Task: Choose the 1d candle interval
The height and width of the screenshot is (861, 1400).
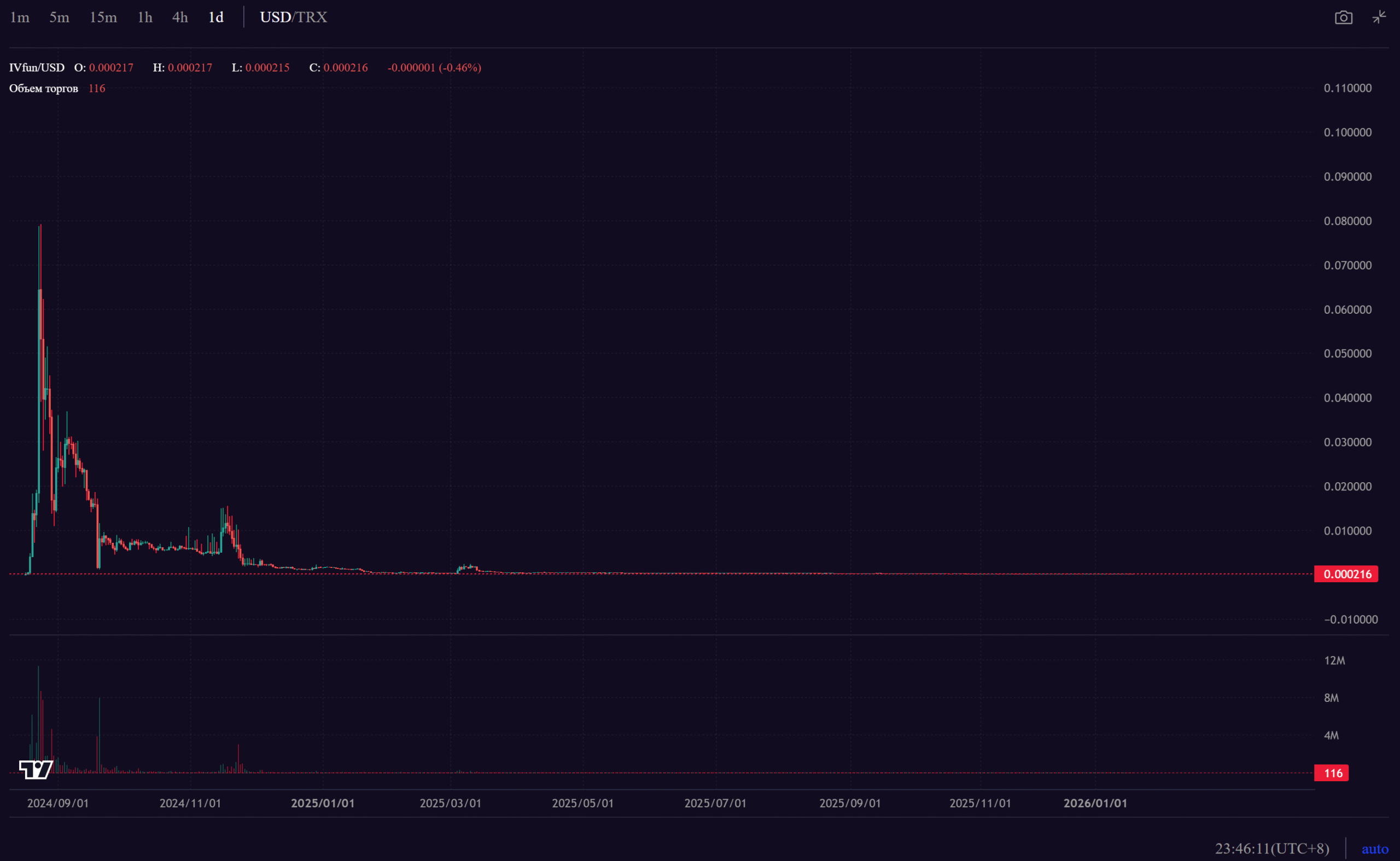Action: (x=216, y=17)
